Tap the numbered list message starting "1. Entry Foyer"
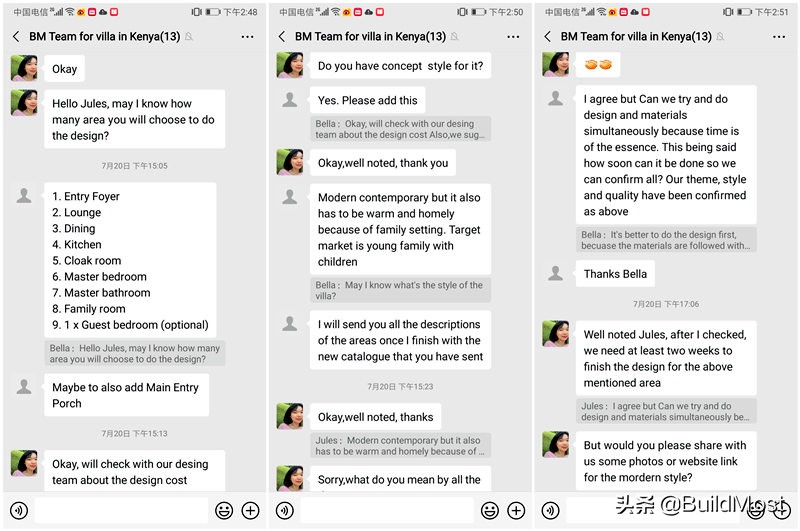This screenshot has width=800, height=531. coord(130,260)
